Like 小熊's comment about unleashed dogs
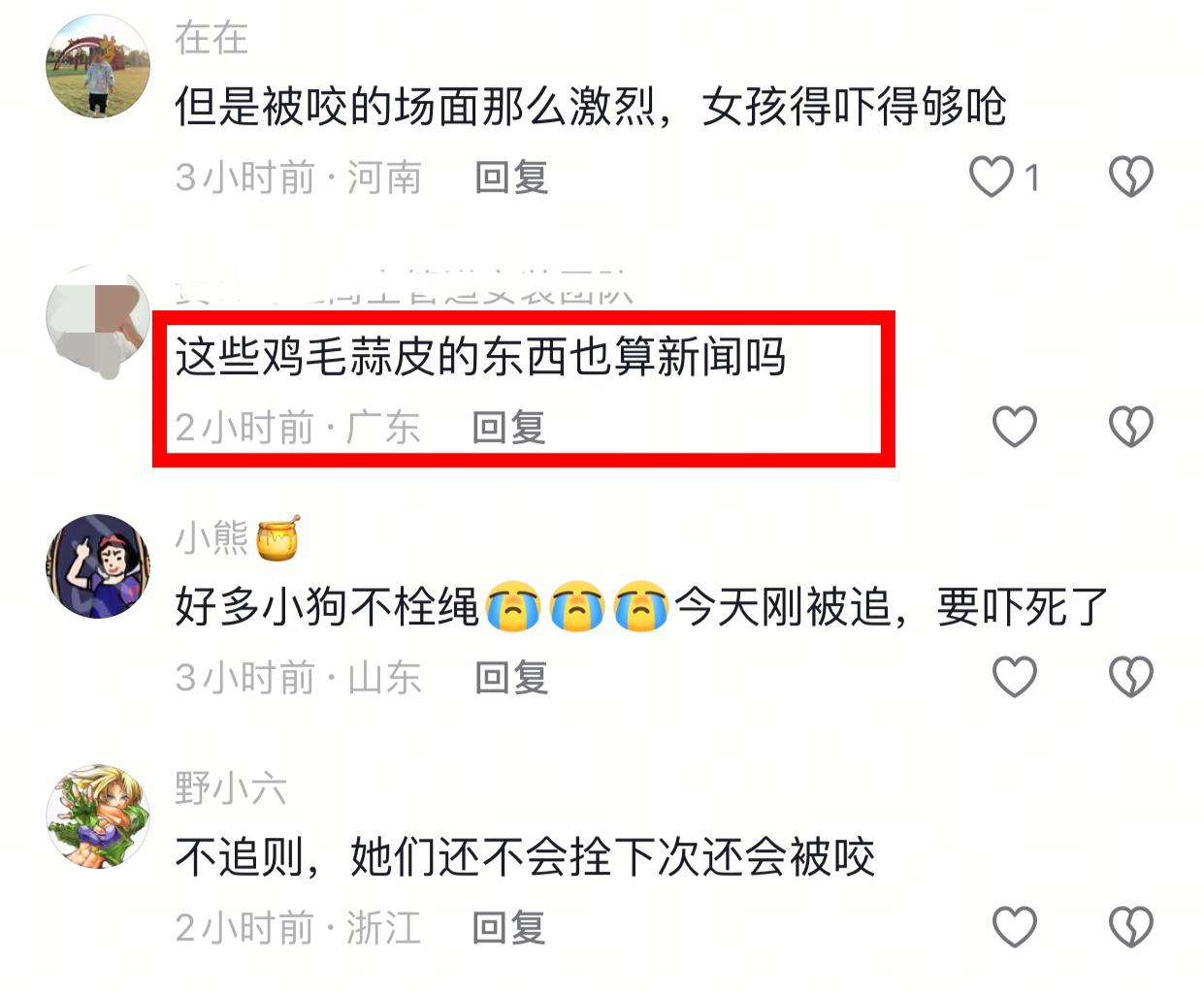This screenshot has width=1204, height=992. 1015,677
